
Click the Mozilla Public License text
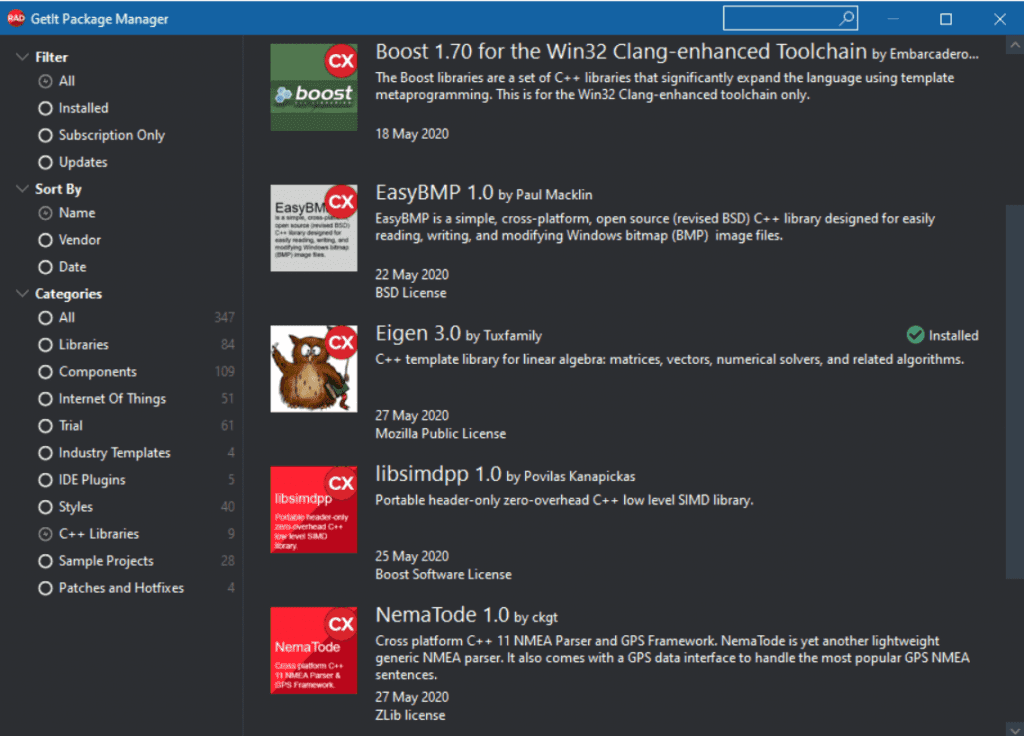point(441,434)
